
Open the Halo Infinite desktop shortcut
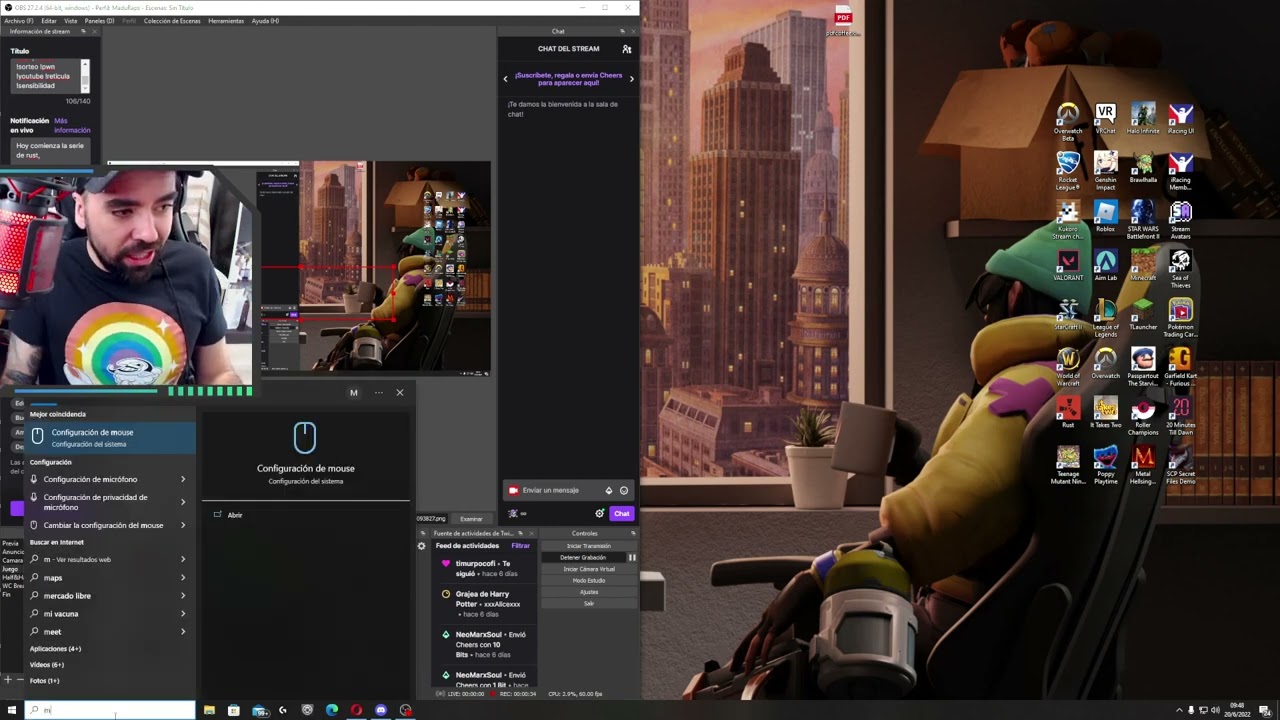tap(1143, 118)
